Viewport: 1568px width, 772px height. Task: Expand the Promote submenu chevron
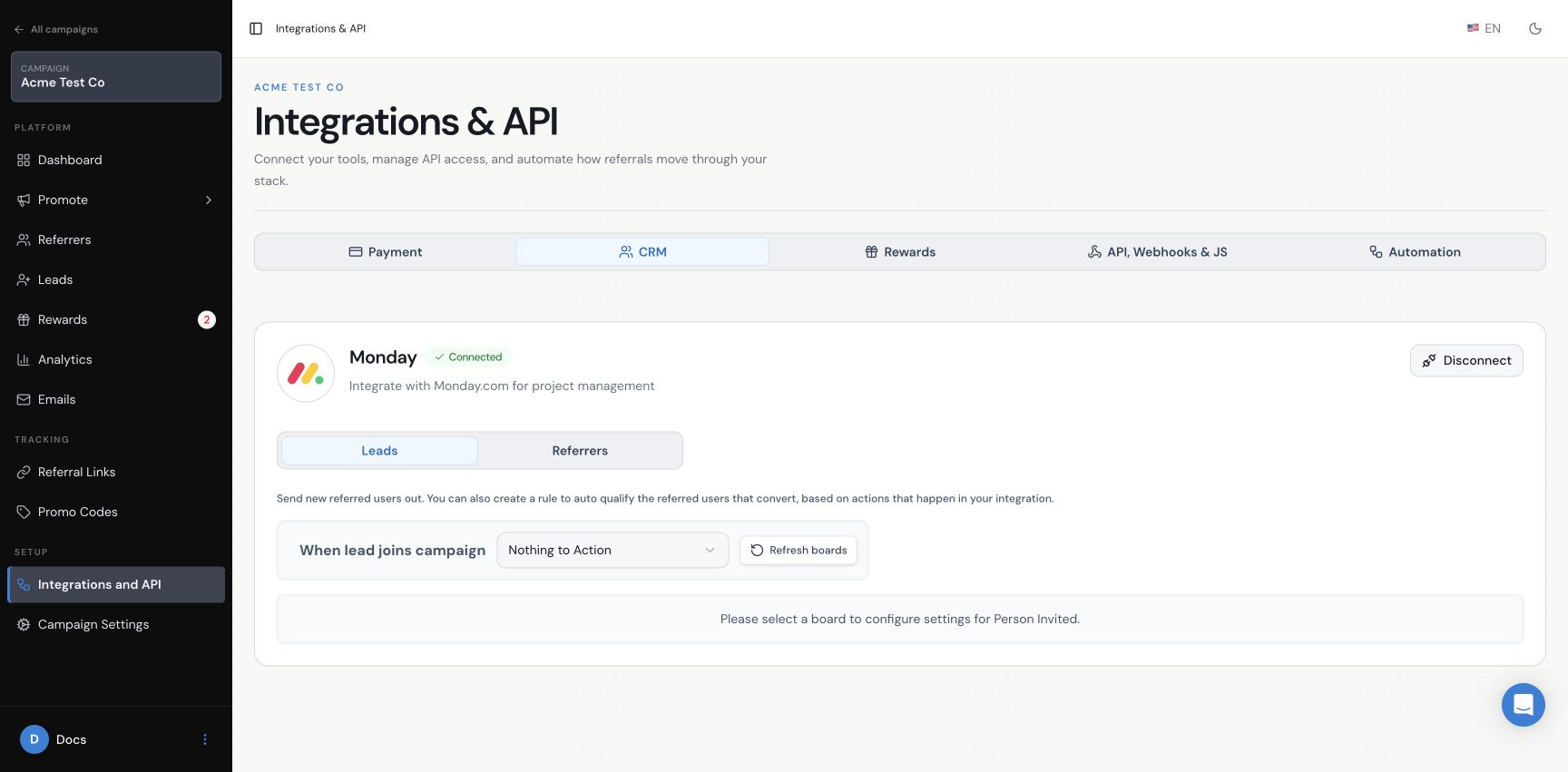coord(209,200)
